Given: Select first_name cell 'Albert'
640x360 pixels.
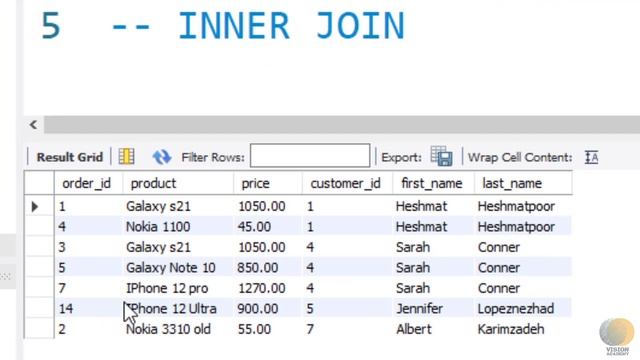Looking at the screenshot, I should point(413,329).
